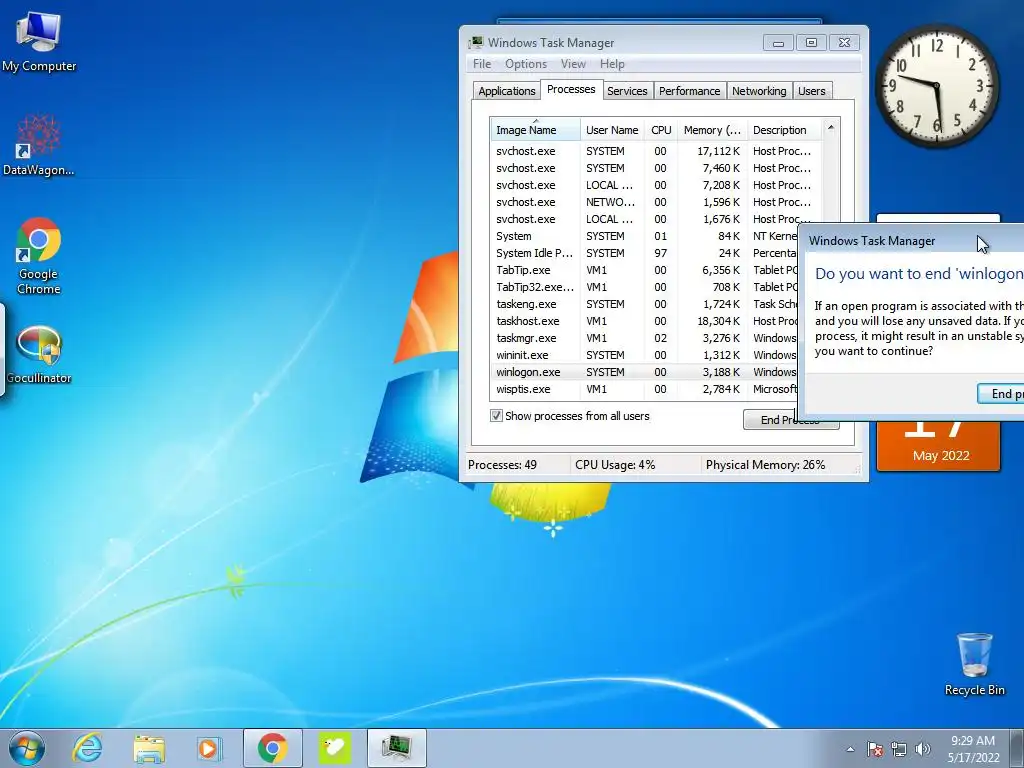Select the taskmgr.exe process row
Viewport: 1024px width, 768px height.
pyautogui.click(x=643, y=338)
